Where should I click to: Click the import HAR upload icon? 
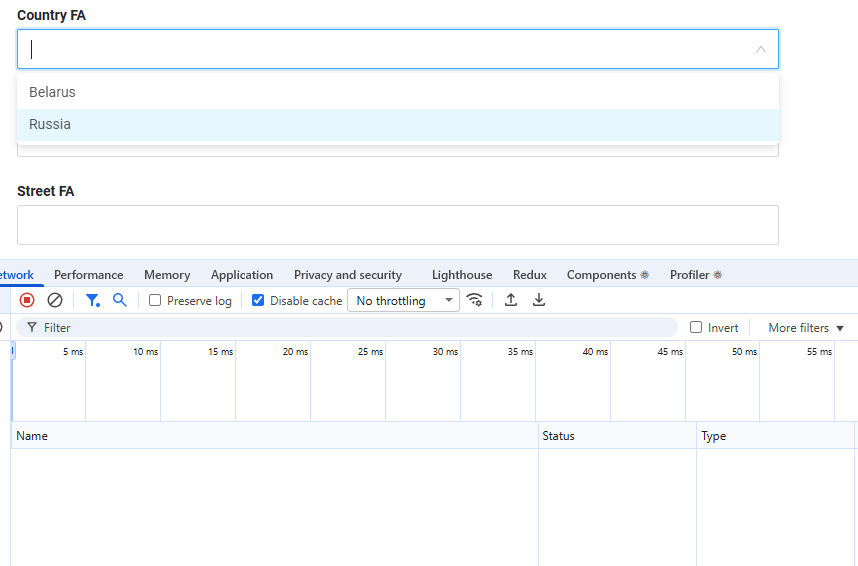(x=511, y=300)
